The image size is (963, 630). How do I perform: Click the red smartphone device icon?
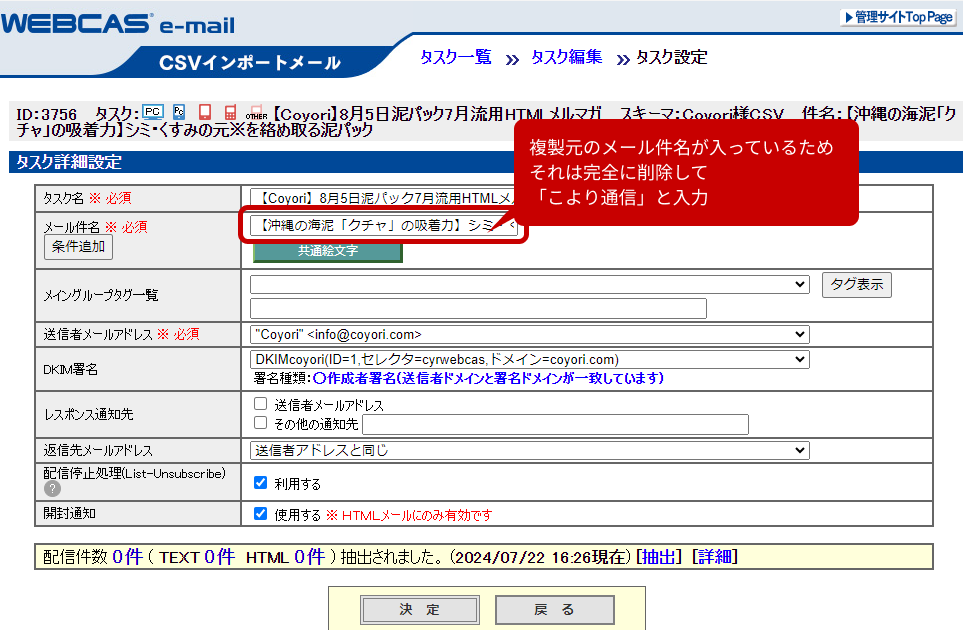point(205,112)
